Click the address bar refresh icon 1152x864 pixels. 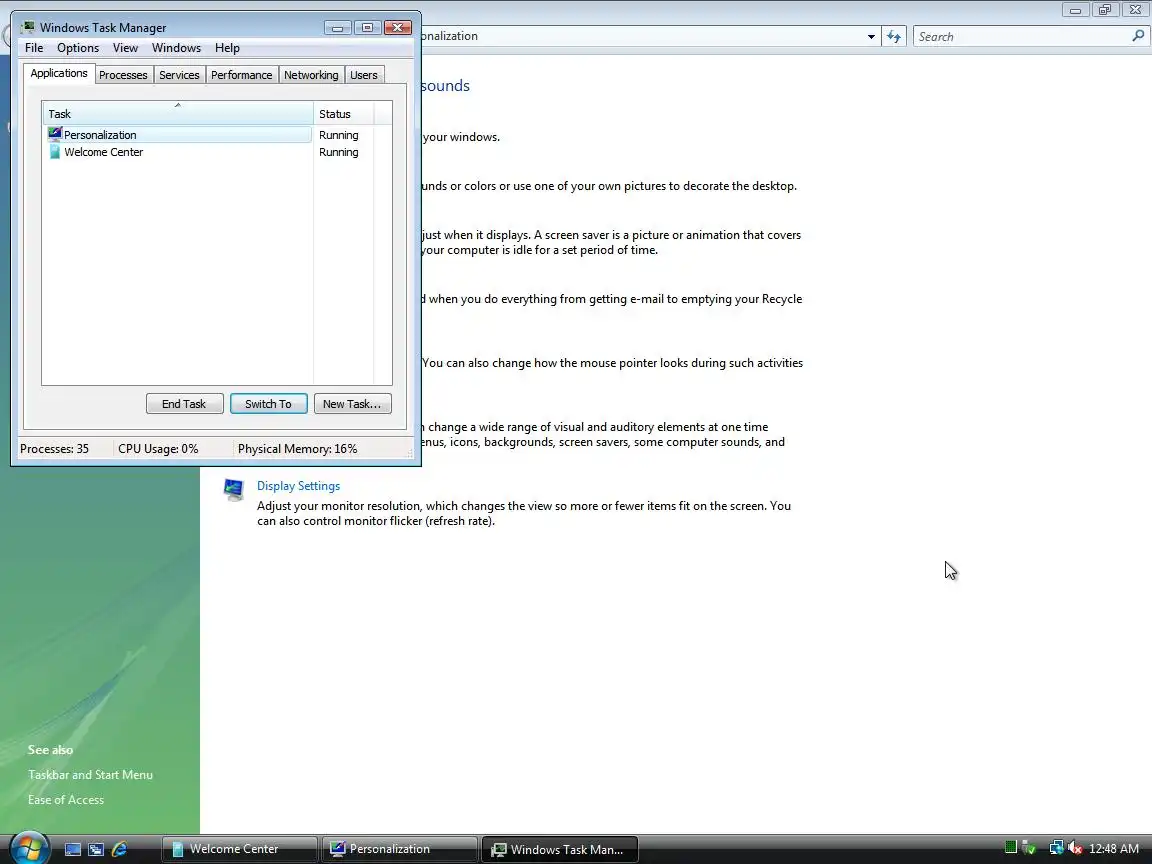click(893, 36)
